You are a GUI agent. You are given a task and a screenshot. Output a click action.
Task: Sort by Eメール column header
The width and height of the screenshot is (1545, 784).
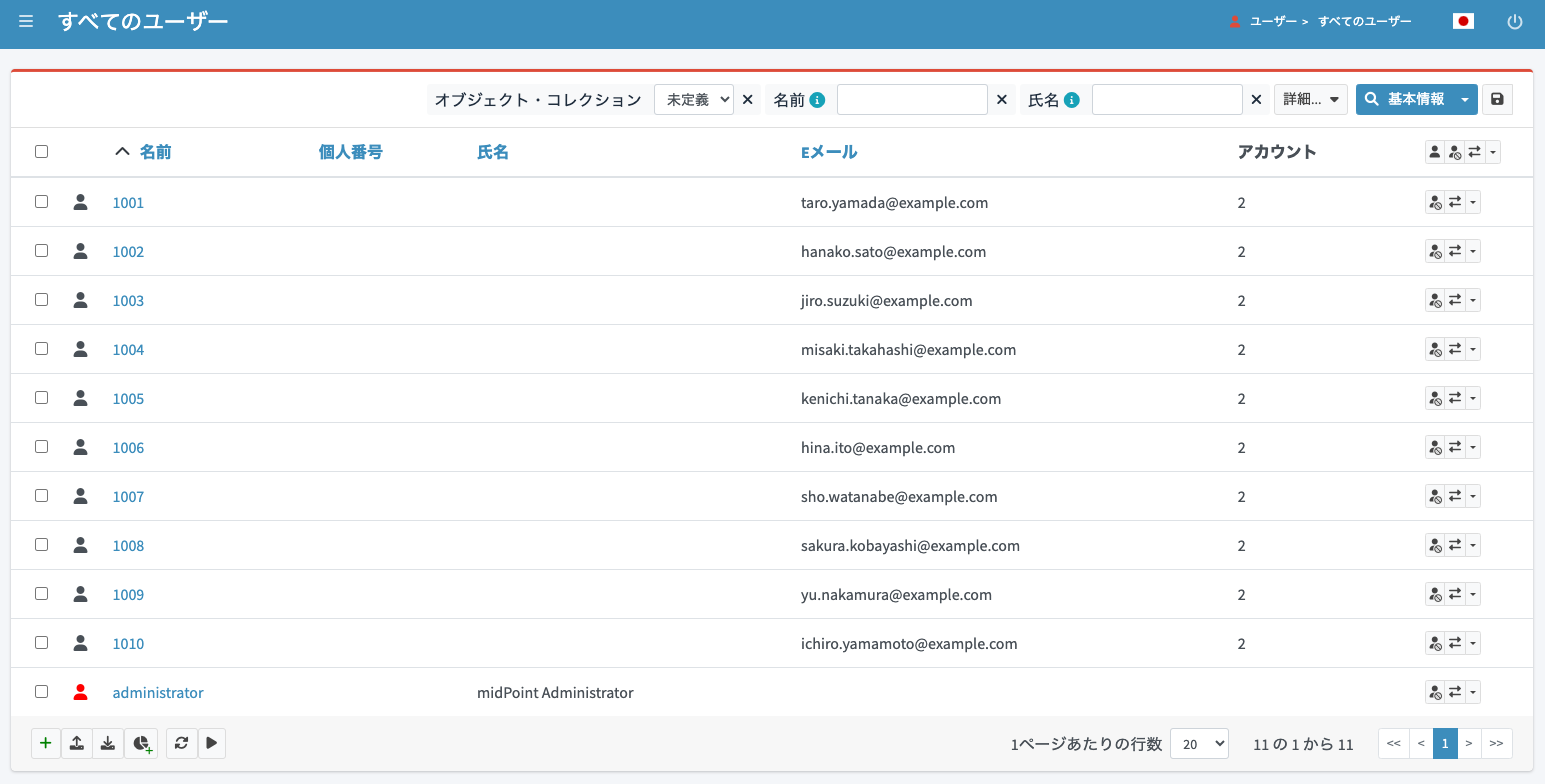pos(829,152)
